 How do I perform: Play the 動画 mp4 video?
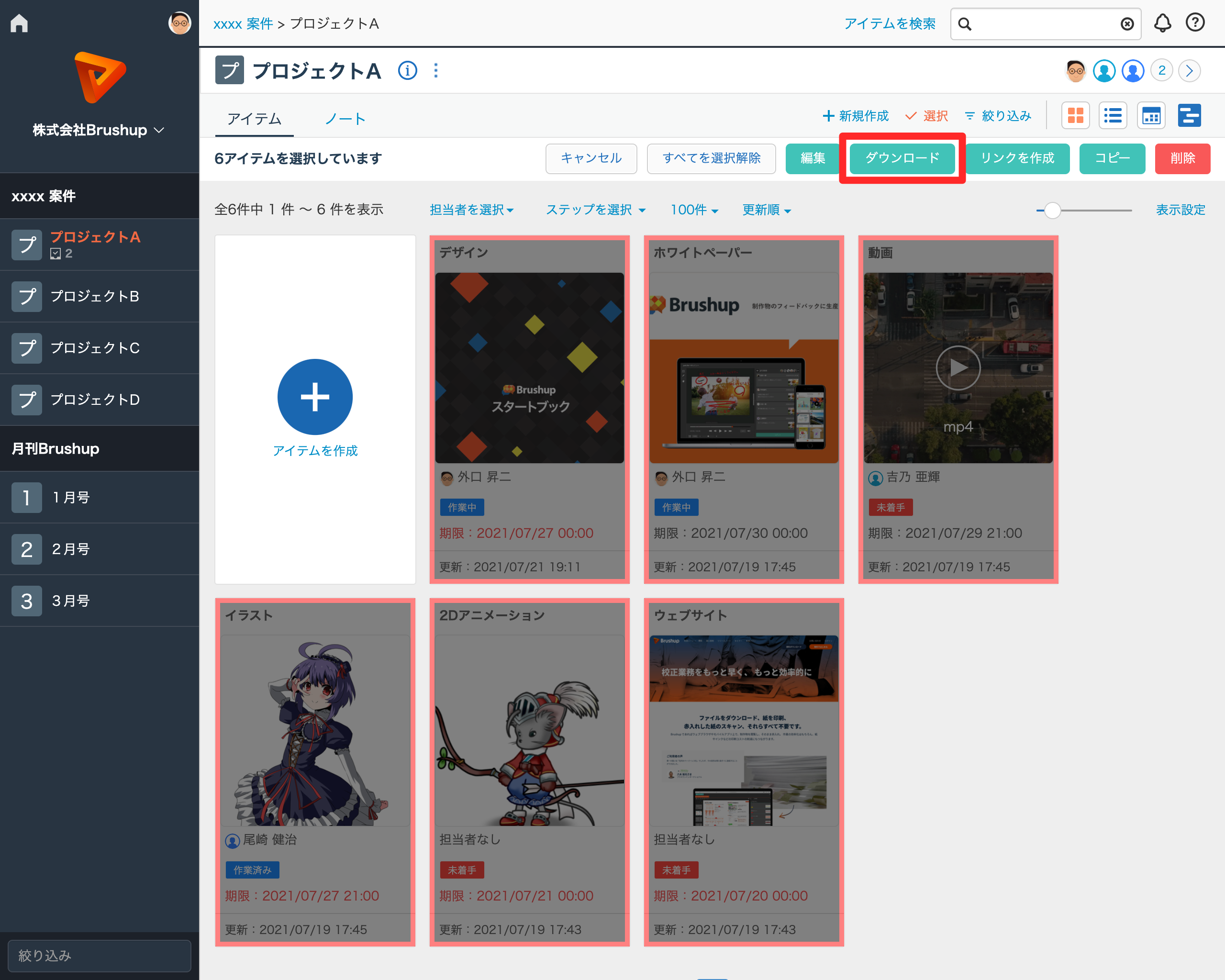coord(958,367)
